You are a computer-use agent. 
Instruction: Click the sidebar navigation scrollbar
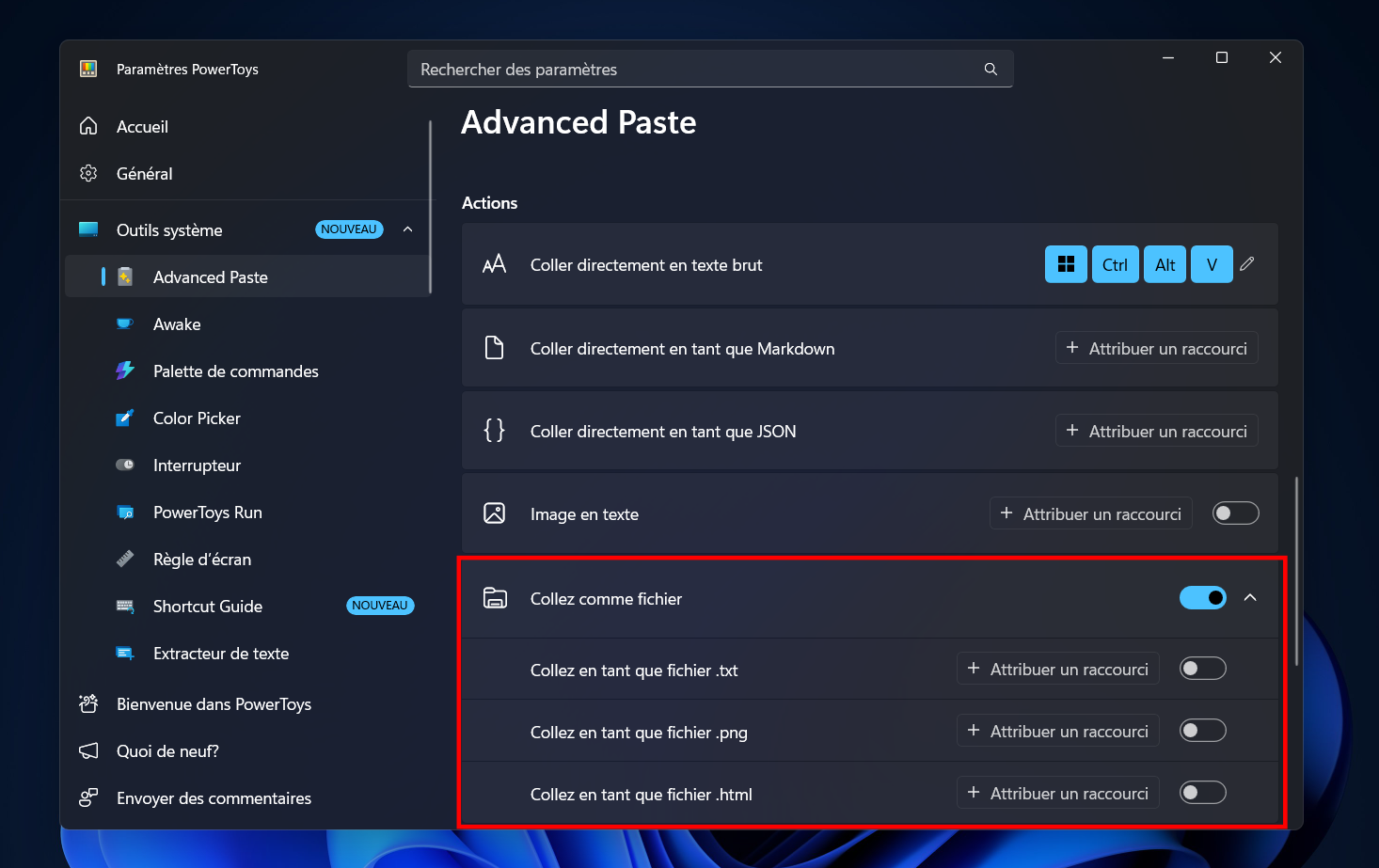[x=431, y=207]
